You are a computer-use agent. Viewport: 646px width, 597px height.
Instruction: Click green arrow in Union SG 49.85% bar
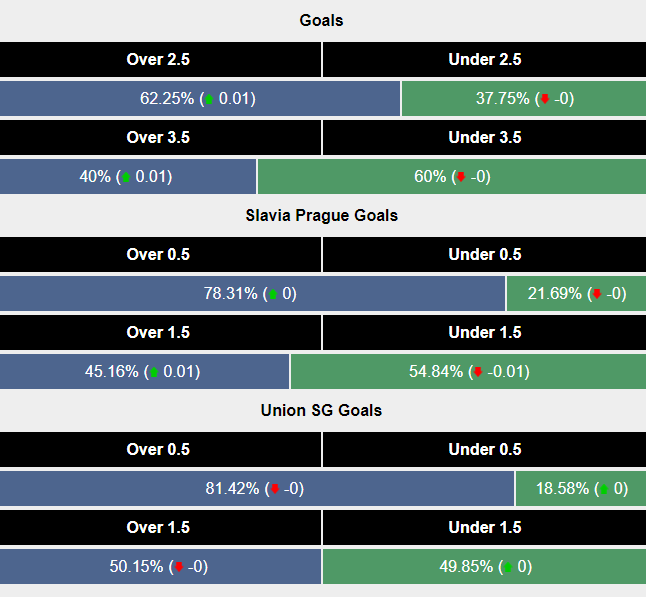pyautogui.click(x=507, y=567)
